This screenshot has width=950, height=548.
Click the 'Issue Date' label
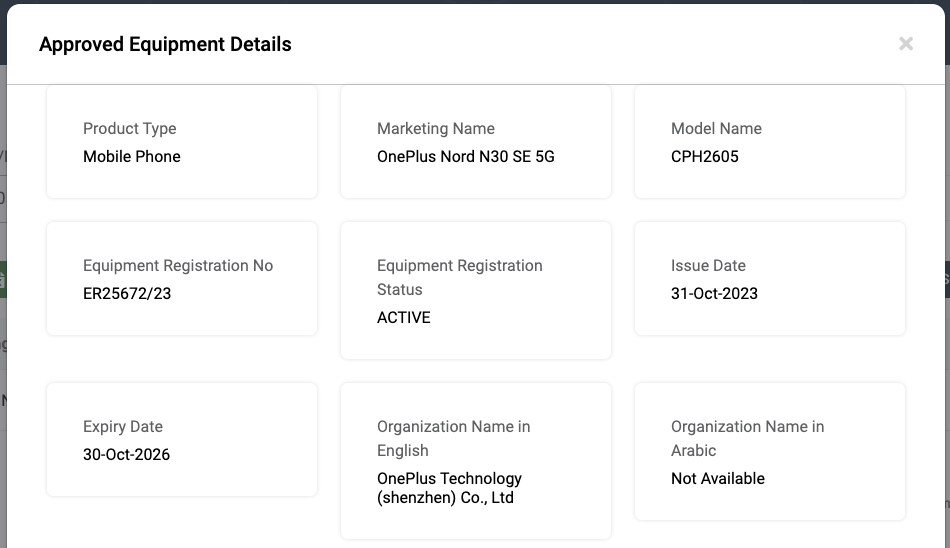click(x=708, y=266)
